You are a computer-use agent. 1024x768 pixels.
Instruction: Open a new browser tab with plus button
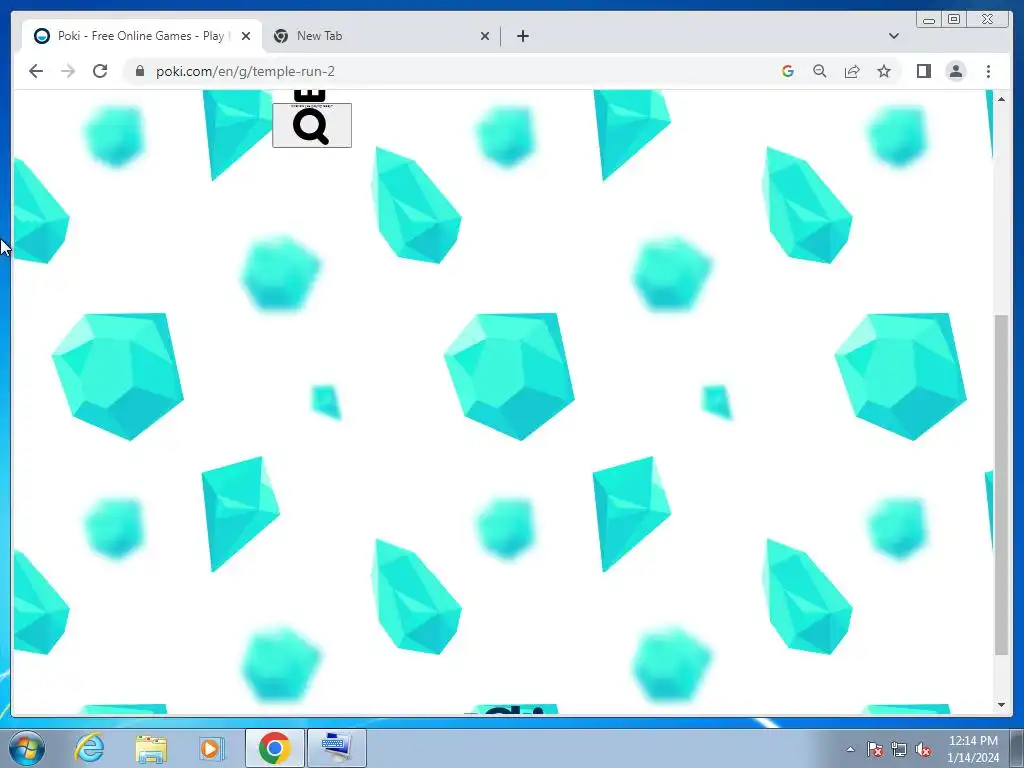pyautogui.click(x=522, y=36)
